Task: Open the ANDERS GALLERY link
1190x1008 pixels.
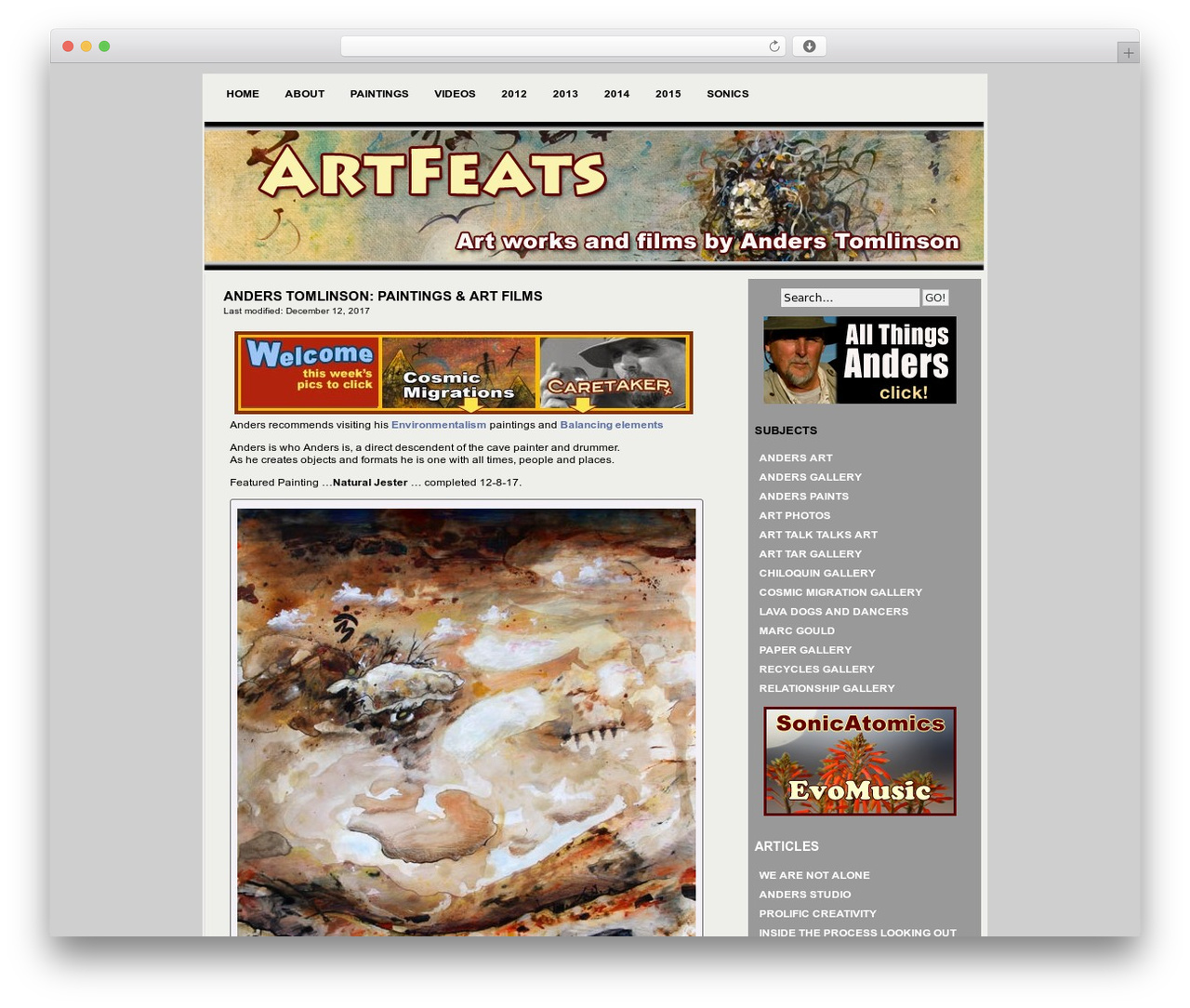Action: click(811, 477)
